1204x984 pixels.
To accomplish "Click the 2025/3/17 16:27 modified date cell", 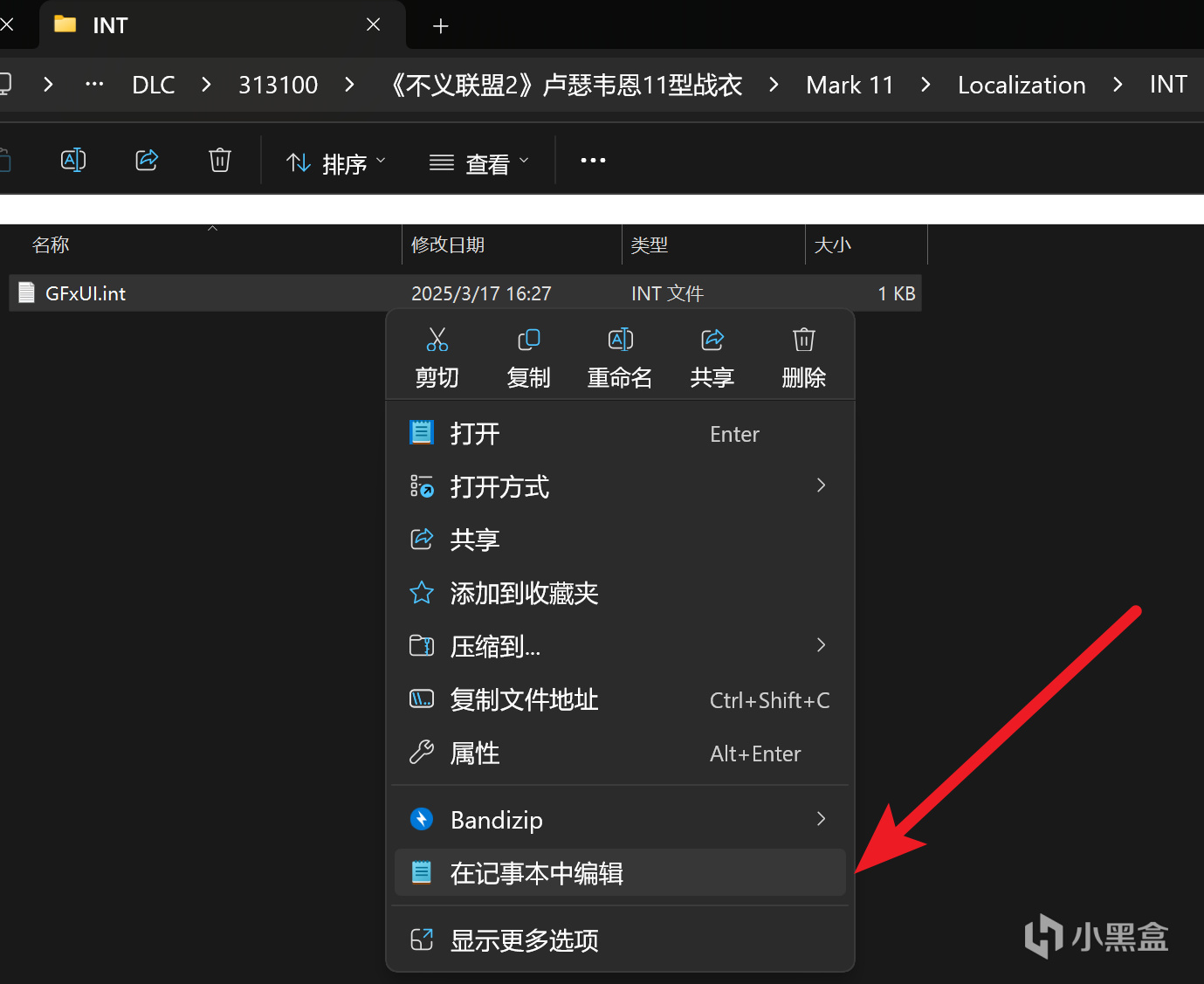I will [x=481, y=293].
